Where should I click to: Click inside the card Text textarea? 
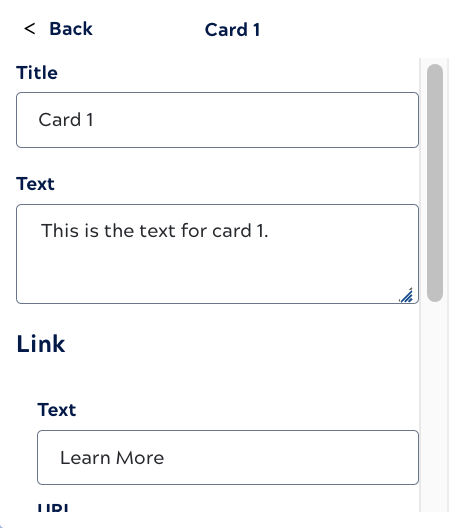point(217,254)
